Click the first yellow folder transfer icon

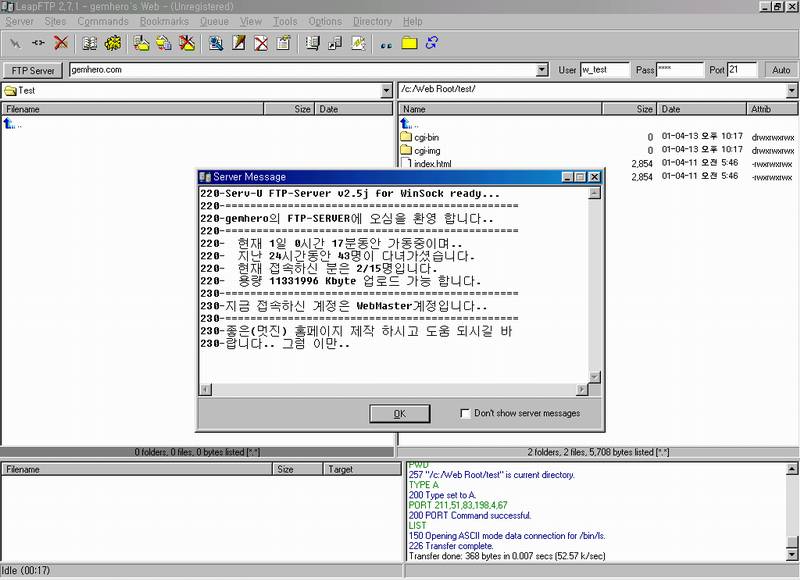coord(141,43)
